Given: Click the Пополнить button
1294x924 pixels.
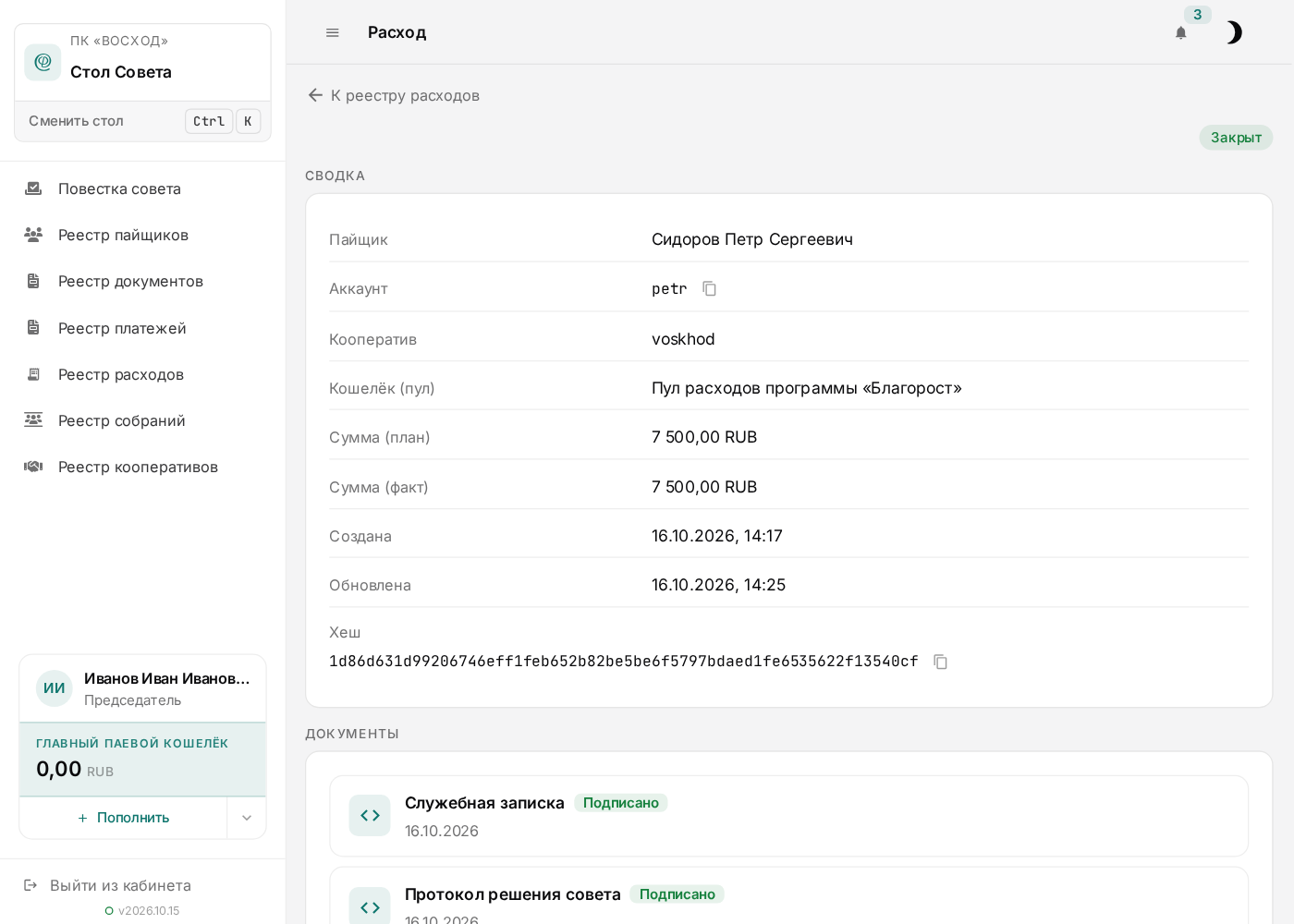Looking at the screenshot, I should coord(124,818).
